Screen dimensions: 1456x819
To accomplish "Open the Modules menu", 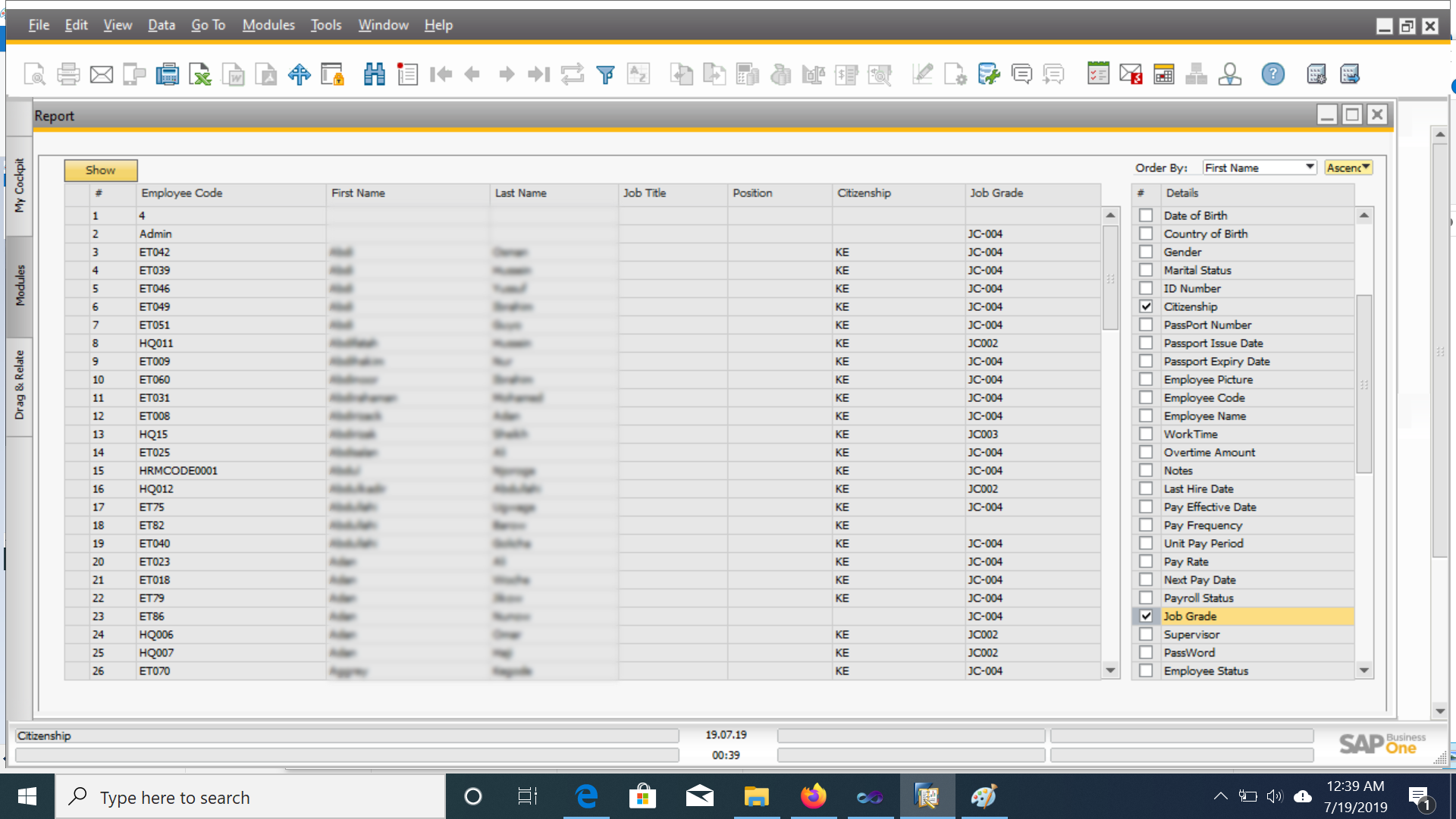I will click(268, 25).
